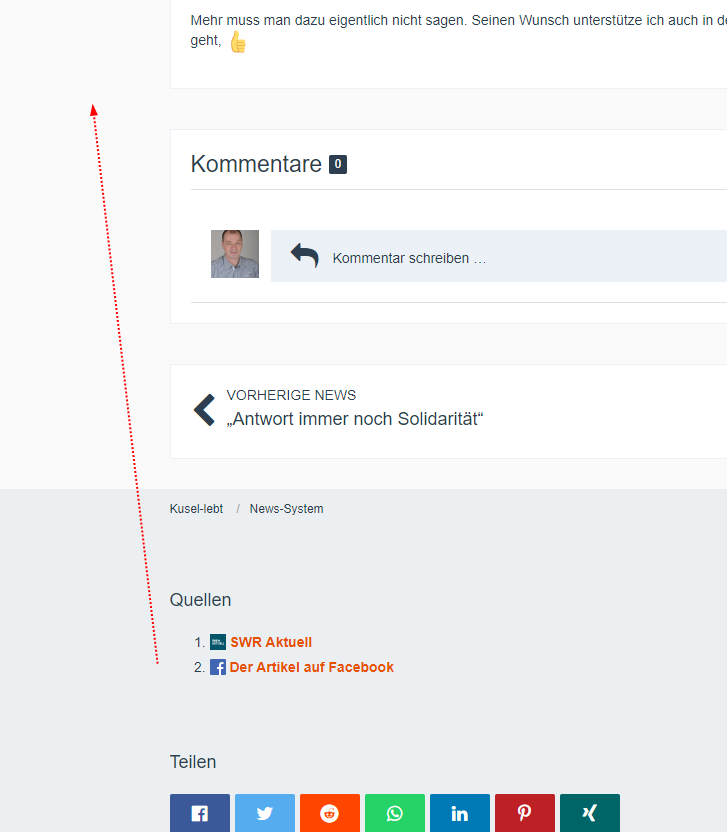Viewport: 727px width, 832px height.
Task: Click the Kommentare count badge
Action: click(338, 164)
